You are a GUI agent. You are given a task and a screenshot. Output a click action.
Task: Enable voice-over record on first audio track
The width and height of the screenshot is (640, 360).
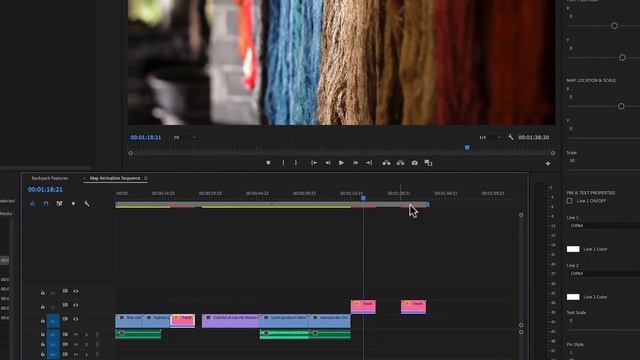click(x=97, y=335)
